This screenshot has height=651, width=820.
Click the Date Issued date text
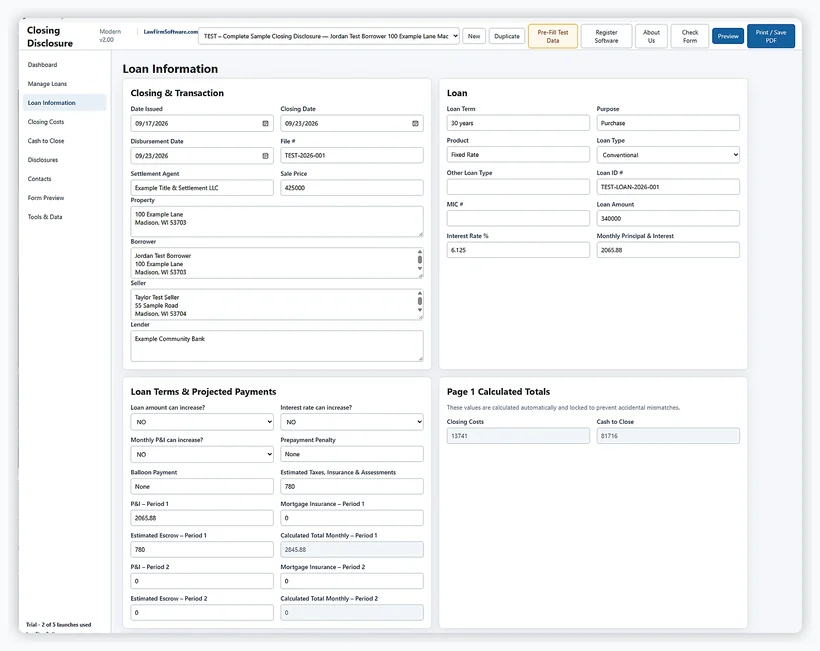point(152,123)
